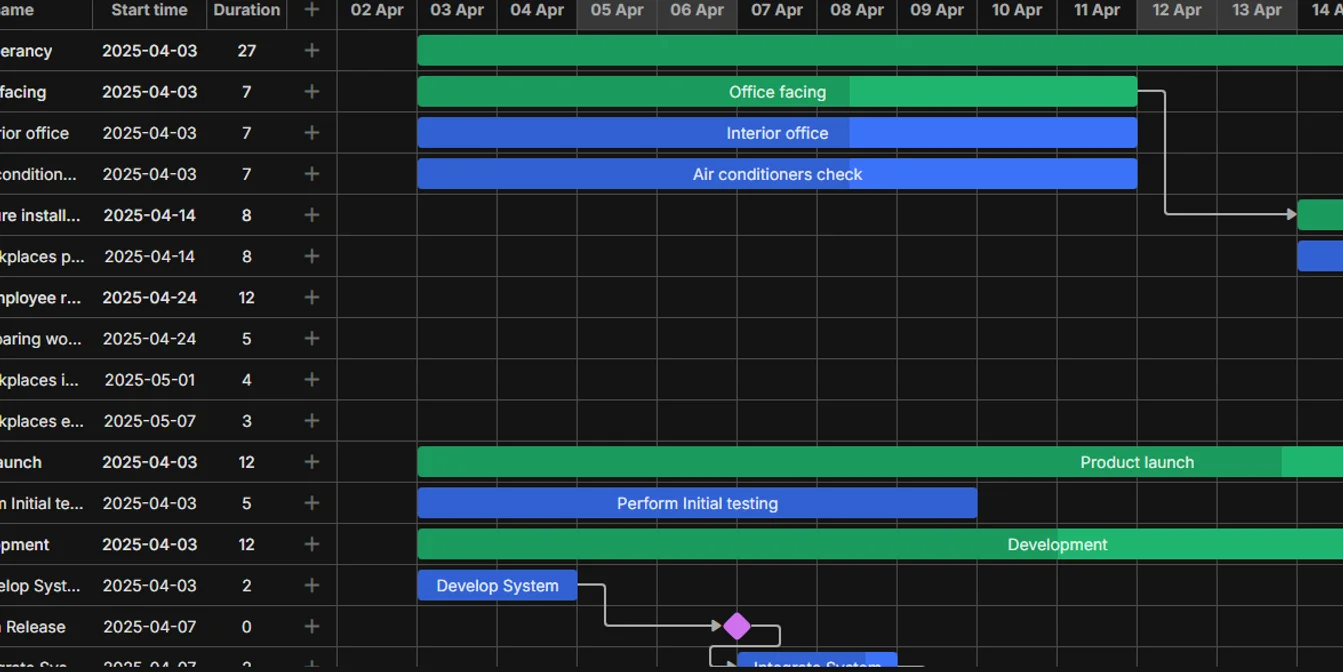Image resolution: width=1343 pixels, height=672 pixels.
Task: Click plus icon in the 'facing' row
Action: pyautogui.click(x=312, y=92)
